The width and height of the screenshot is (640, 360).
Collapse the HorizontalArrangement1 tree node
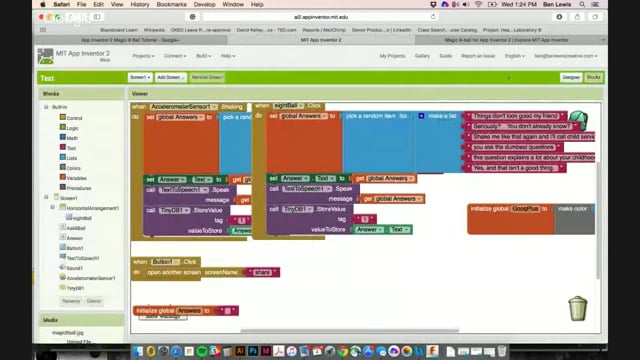coord(53,208)
